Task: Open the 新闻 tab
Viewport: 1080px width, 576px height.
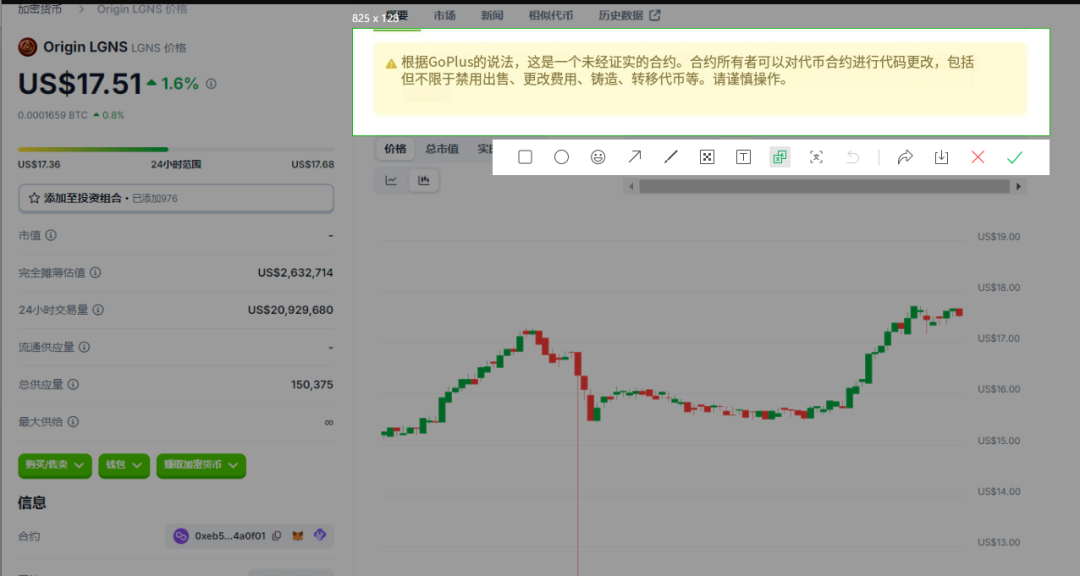Action: coord(491,15)
